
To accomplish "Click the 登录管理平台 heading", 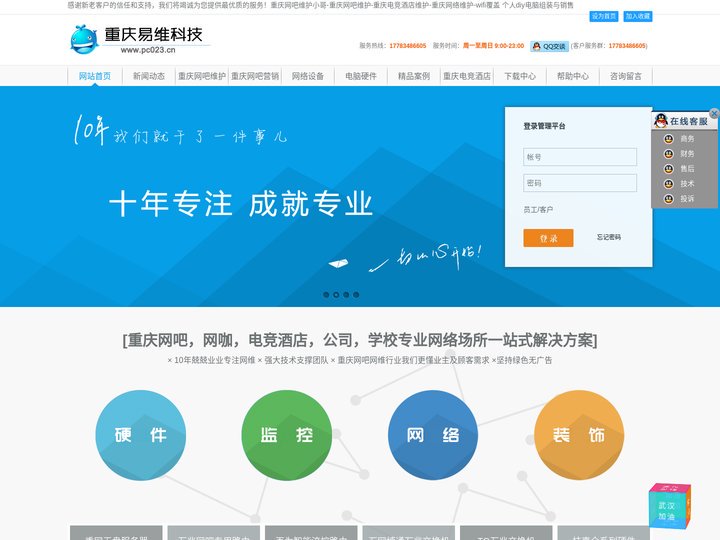I will (545, 126).
